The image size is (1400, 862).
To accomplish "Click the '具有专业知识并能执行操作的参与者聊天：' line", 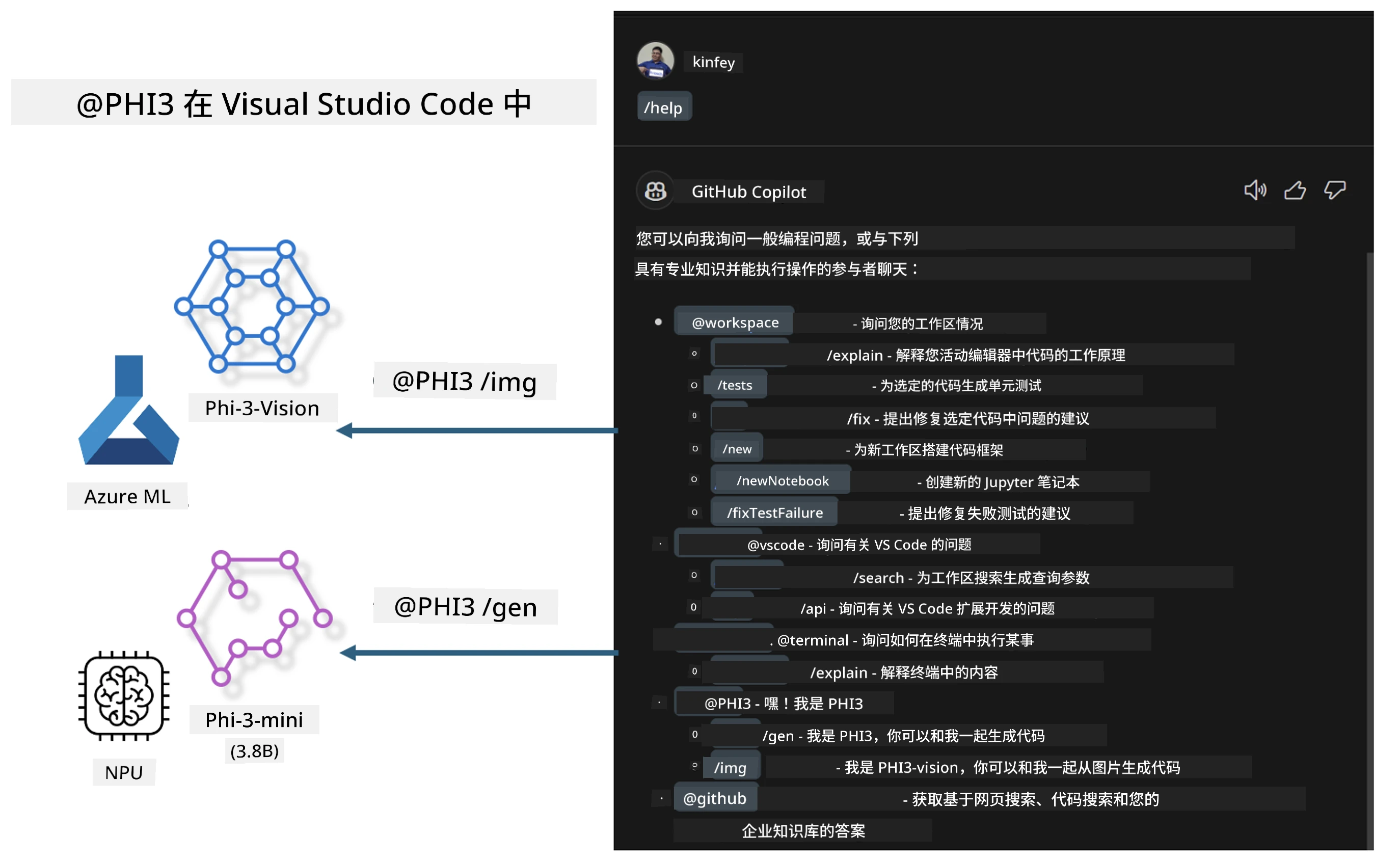I will 777,268.
